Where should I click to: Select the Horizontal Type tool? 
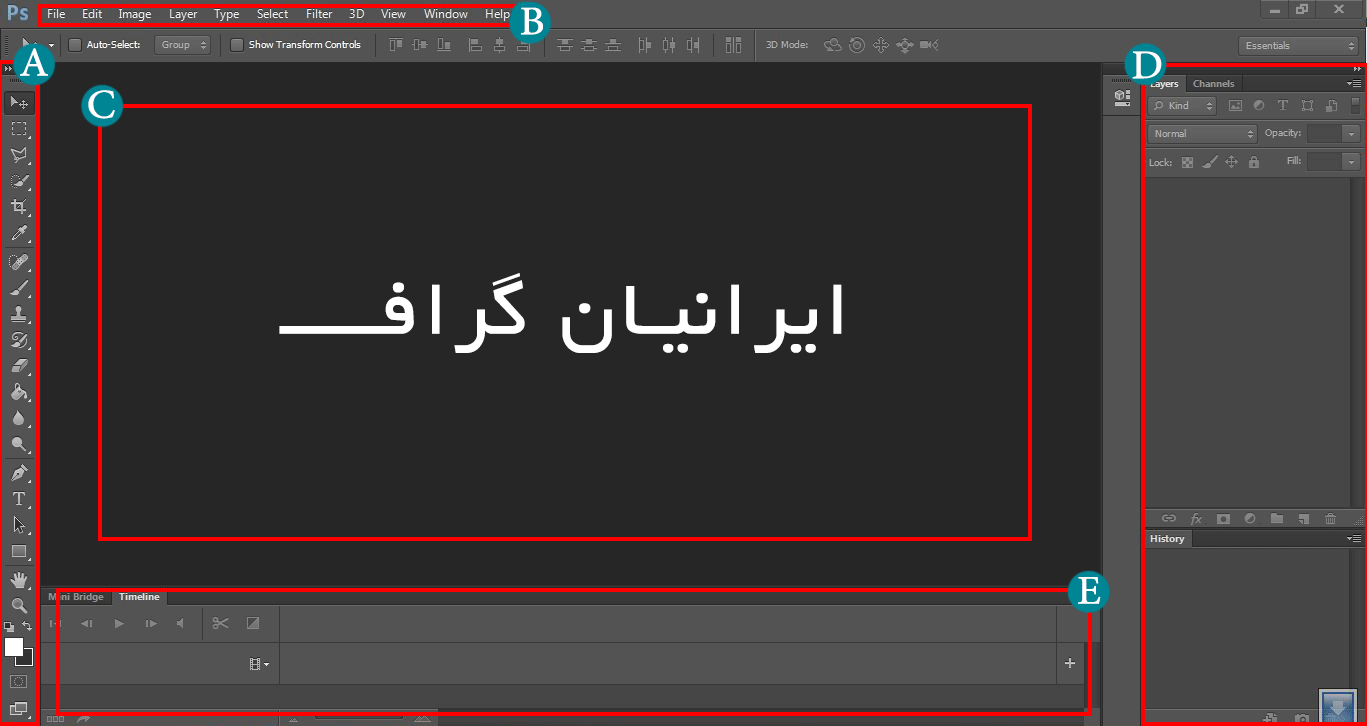[x=19, y=499]
